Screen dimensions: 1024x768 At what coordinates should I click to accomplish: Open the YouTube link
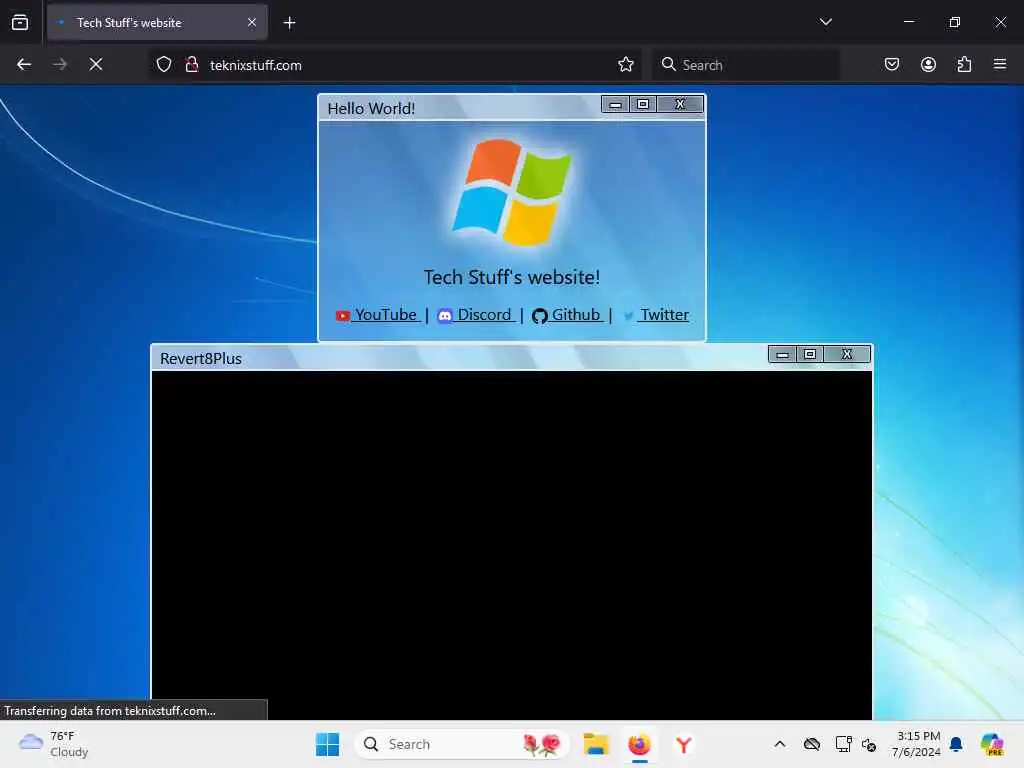(377, 315)
